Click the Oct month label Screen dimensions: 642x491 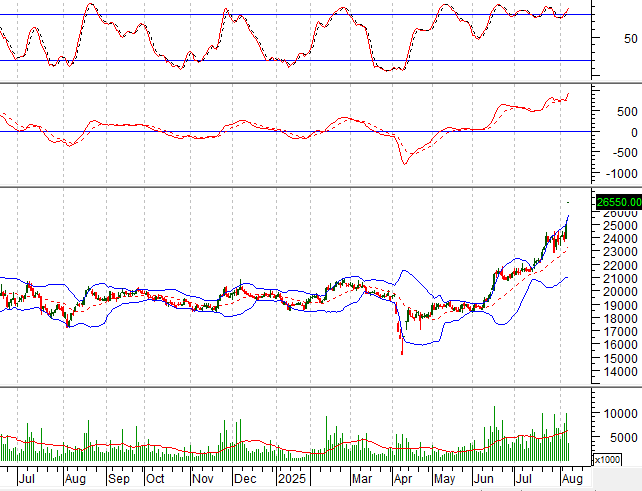155,478
